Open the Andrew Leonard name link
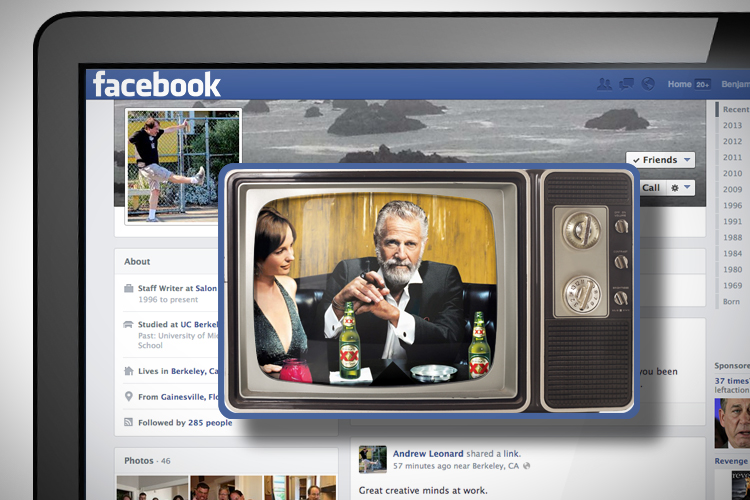 coord(428,453)
